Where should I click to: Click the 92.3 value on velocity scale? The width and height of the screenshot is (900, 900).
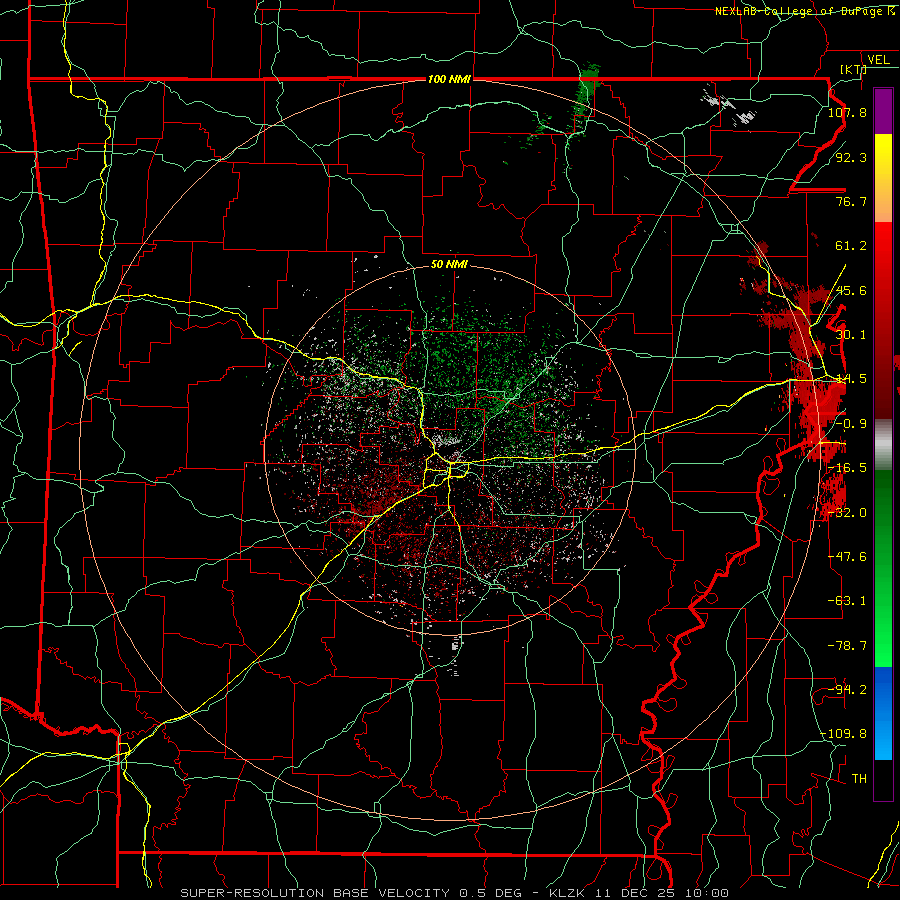pyautogui.click(x=851, y=157)
